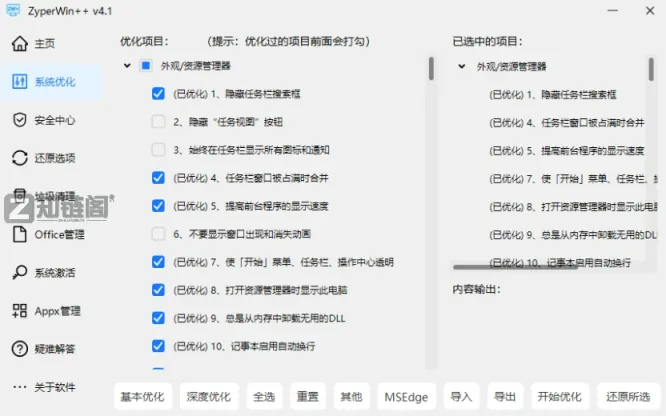Uncheck item 10 记事本启用自动换行
666x416 pixels.
pyautogui.click(x=158, y=346)
